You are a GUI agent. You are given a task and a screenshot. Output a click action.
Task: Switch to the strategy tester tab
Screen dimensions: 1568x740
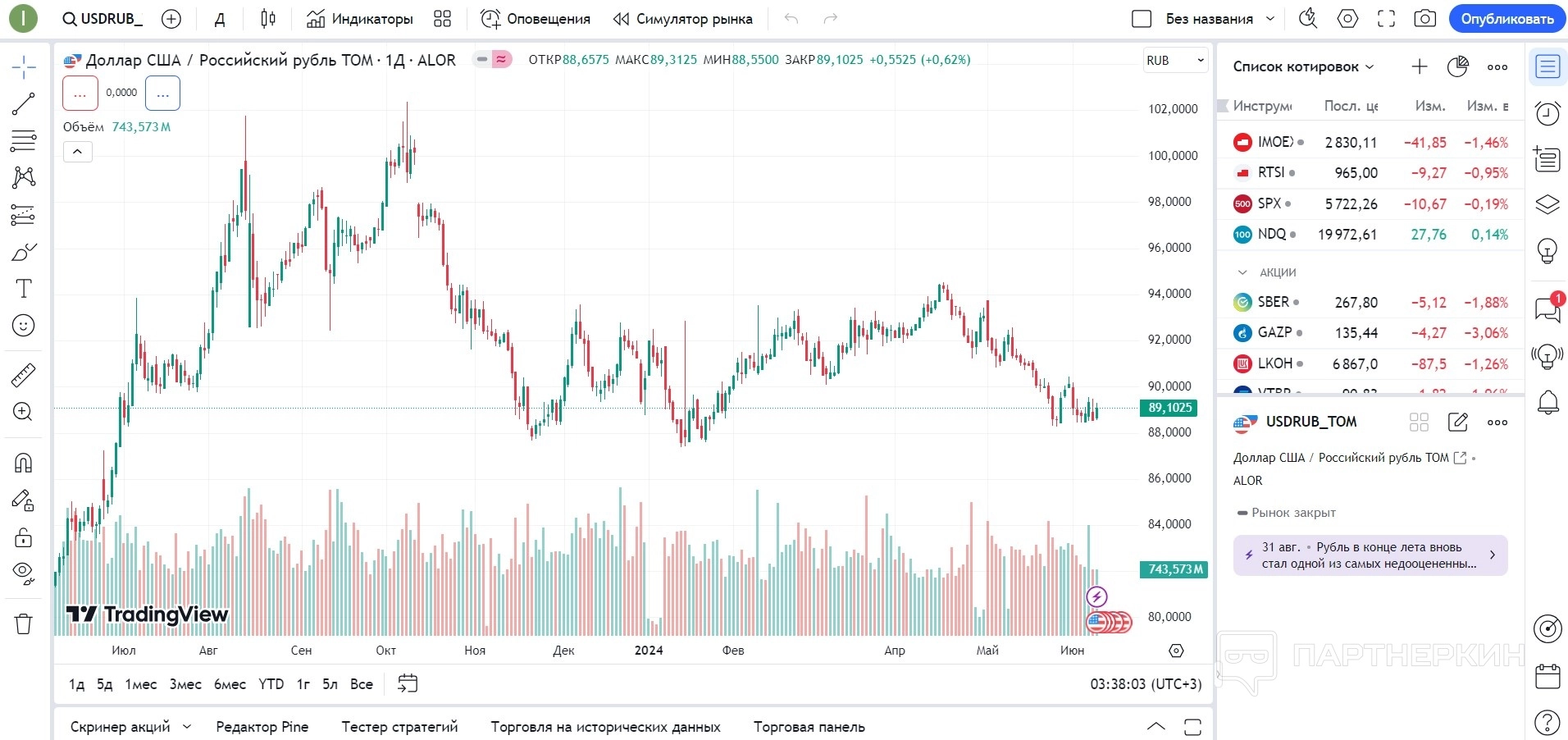pos(399,727)
